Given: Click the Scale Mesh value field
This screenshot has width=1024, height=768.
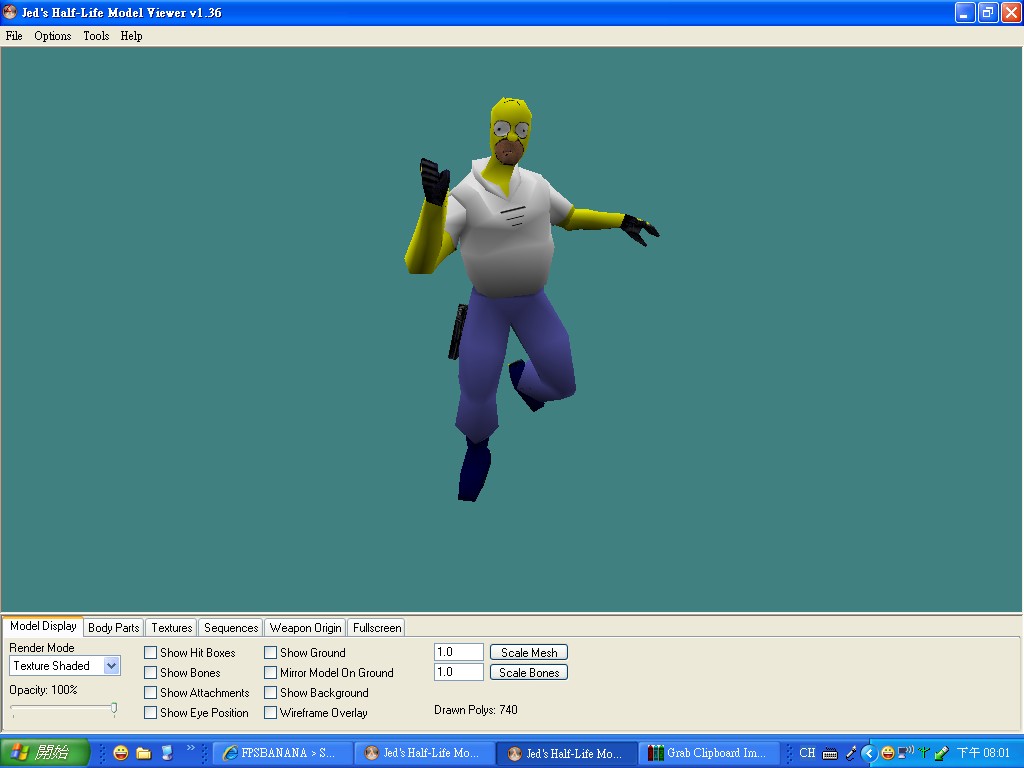Looking at the screenshot, I should click(x=458, y=652).
